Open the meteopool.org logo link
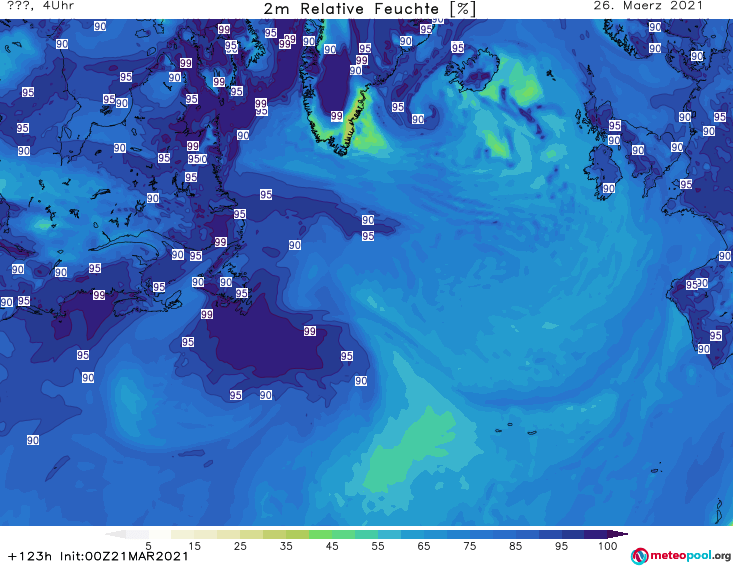Image resolution: width=733 pixels, height=566 pixels. pos(680,556)
